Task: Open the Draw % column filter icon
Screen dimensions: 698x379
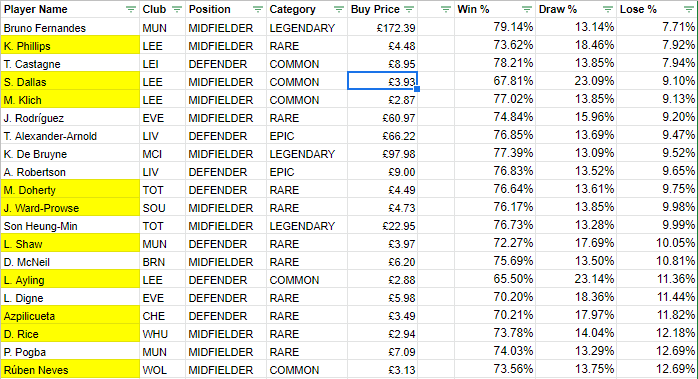Action: [x=608, y=9]
